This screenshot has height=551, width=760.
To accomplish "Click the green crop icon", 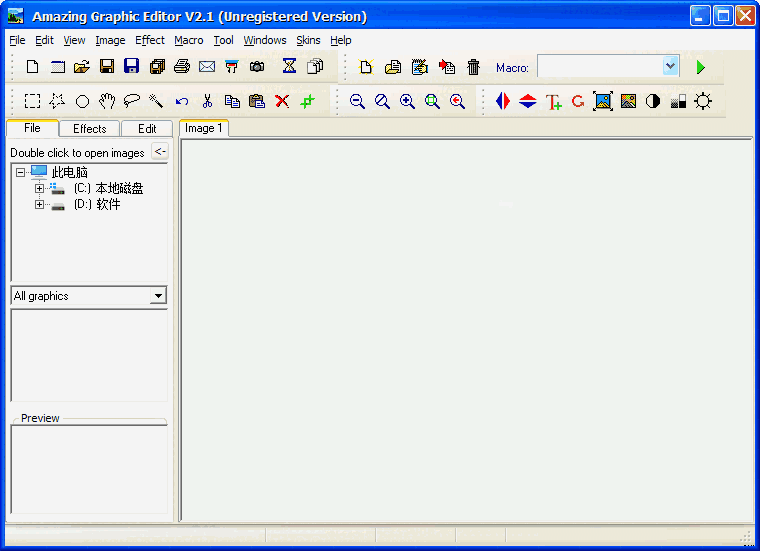I will 307,101.
